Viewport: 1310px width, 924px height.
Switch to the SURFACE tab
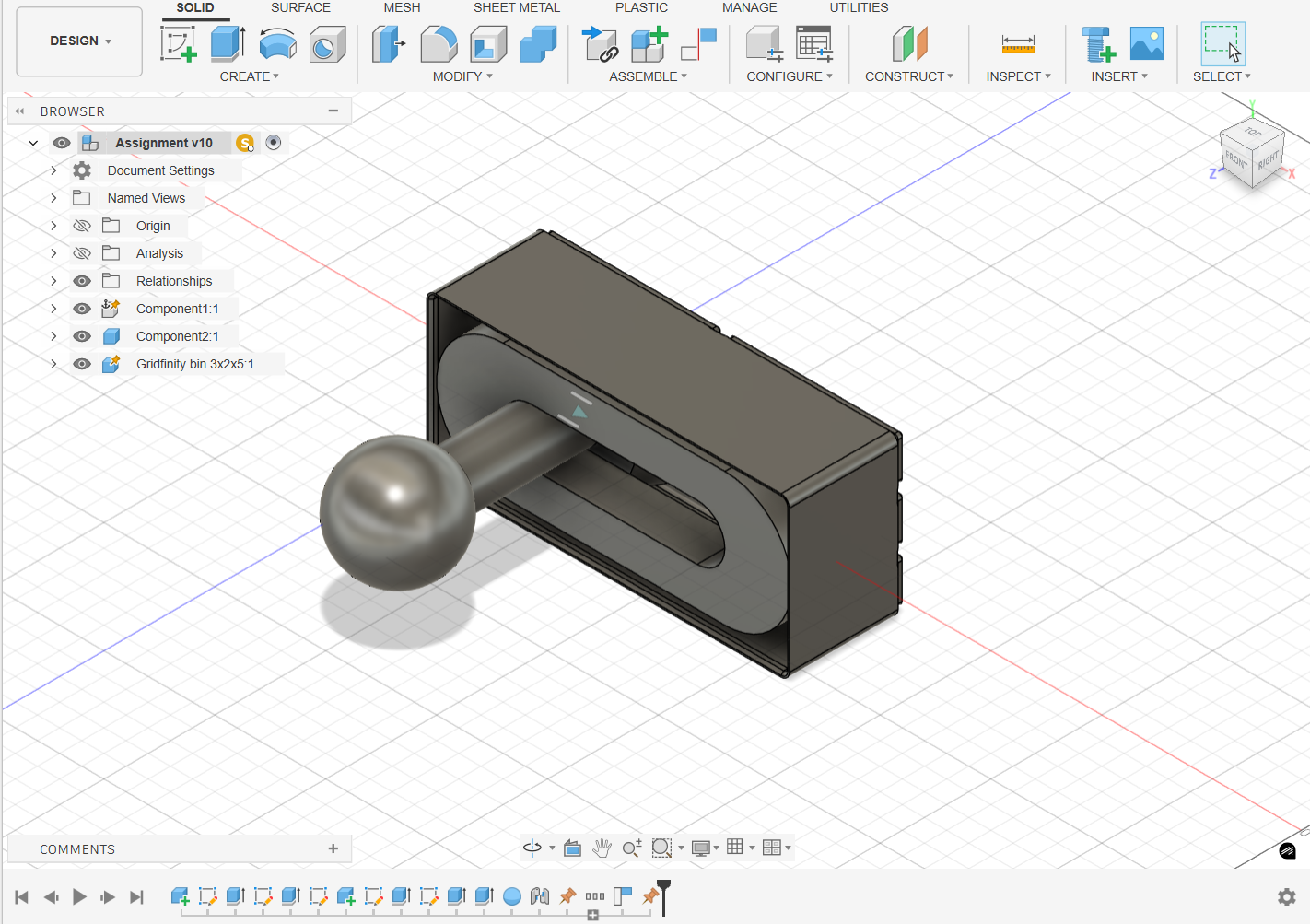coord(300,7)
